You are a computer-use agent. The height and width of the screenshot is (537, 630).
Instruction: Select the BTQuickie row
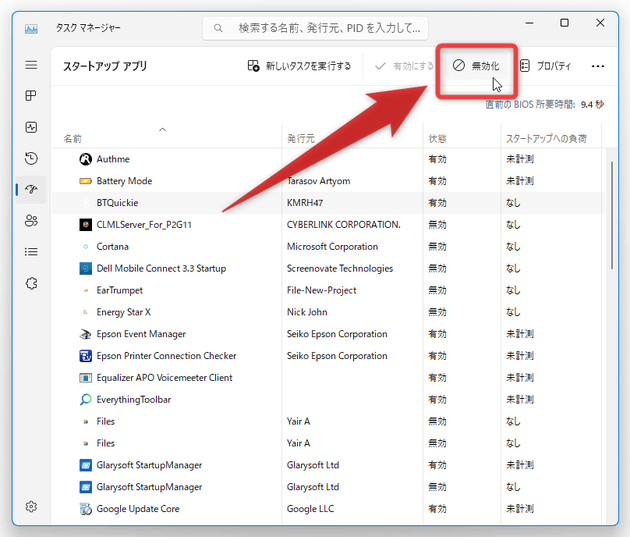point(328,203)
